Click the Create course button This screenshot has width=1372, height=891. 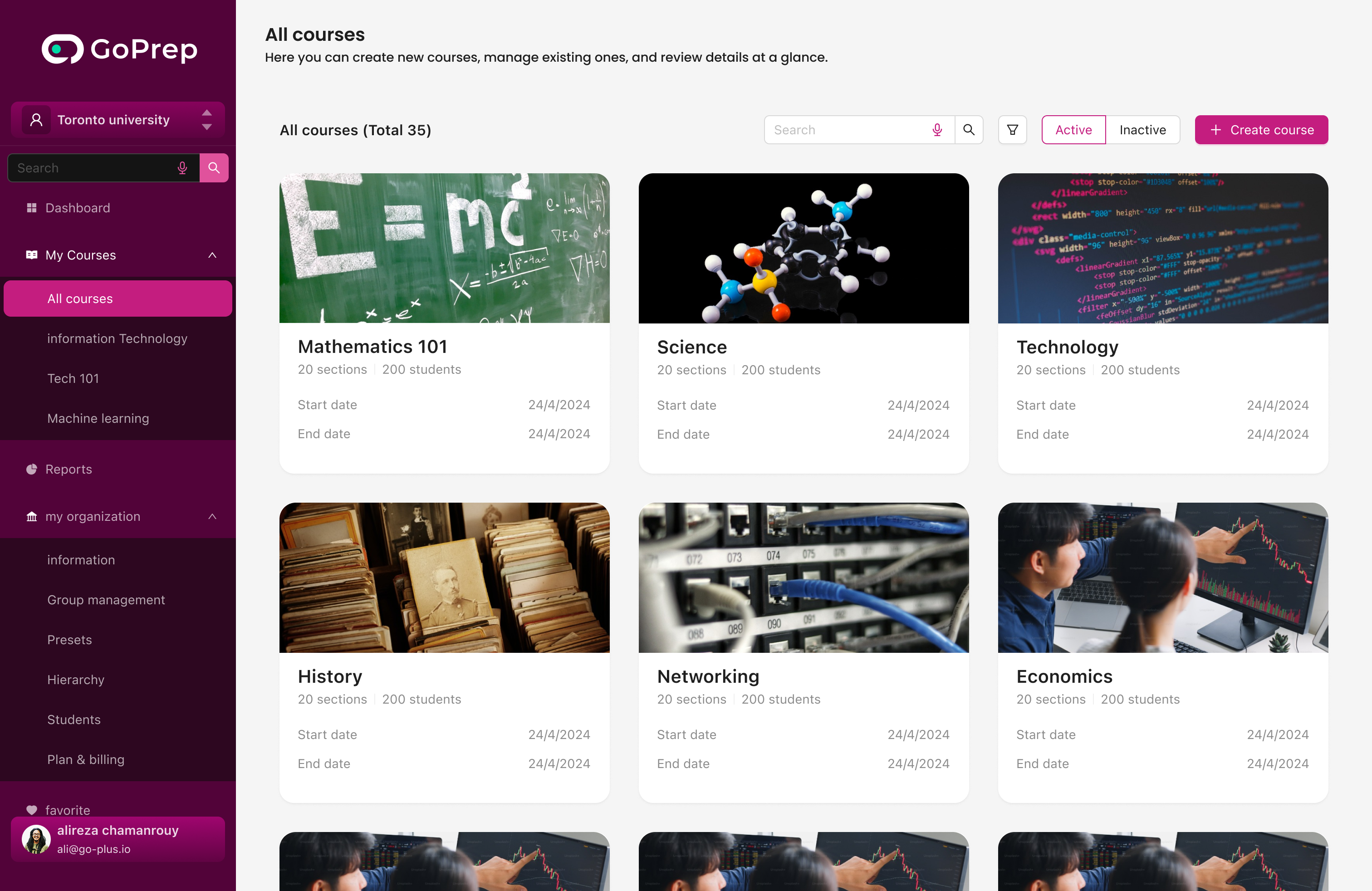pyautogui.click(x=1261, y=130)
